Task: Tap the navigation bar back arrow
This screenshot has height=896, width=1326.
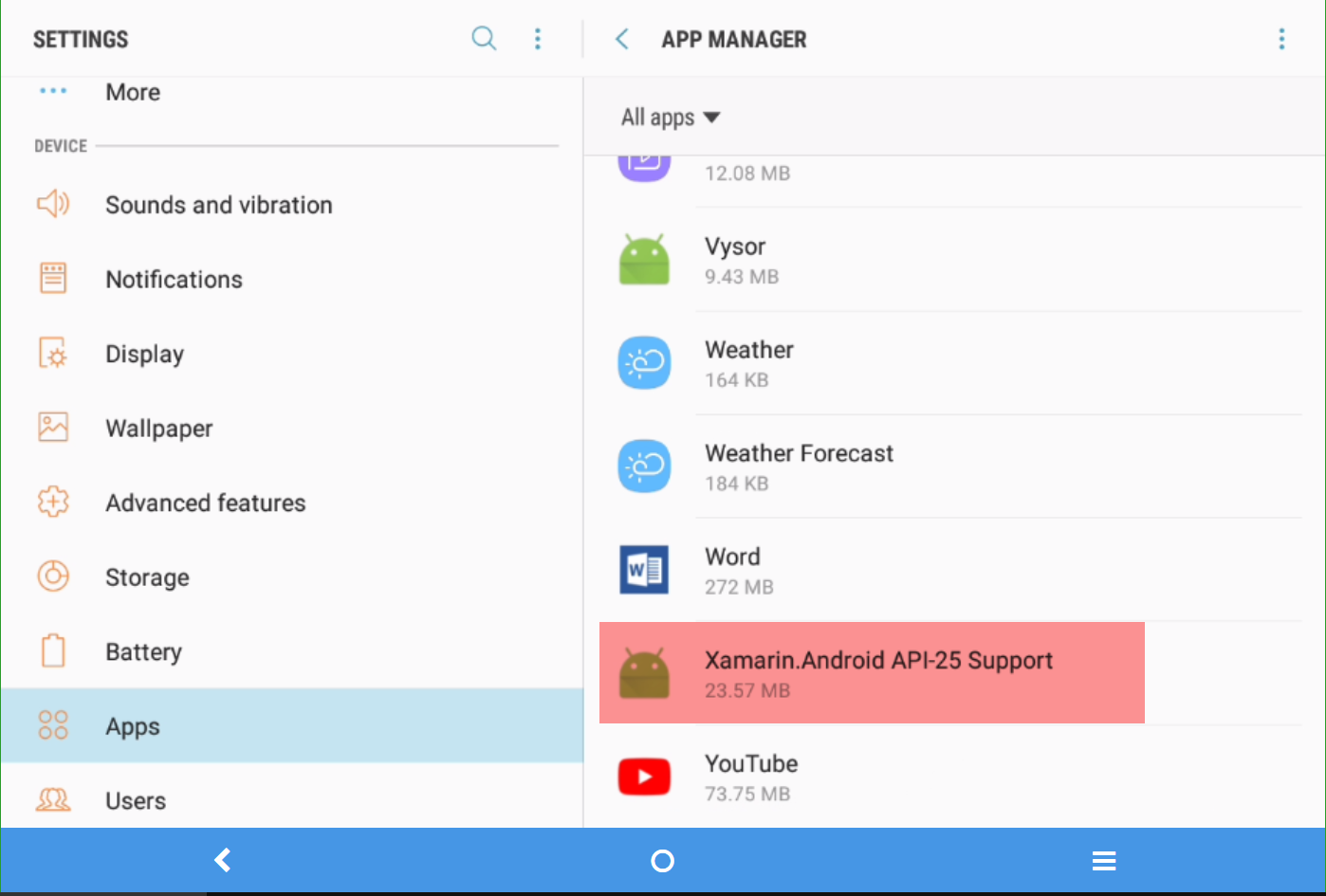Action: [x=222, y=860]
